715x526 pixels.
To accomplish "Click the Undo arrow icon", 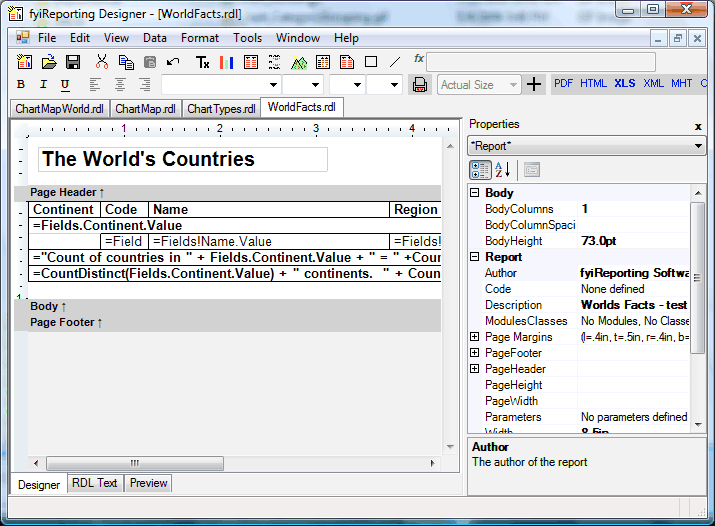I will (173, 62).
